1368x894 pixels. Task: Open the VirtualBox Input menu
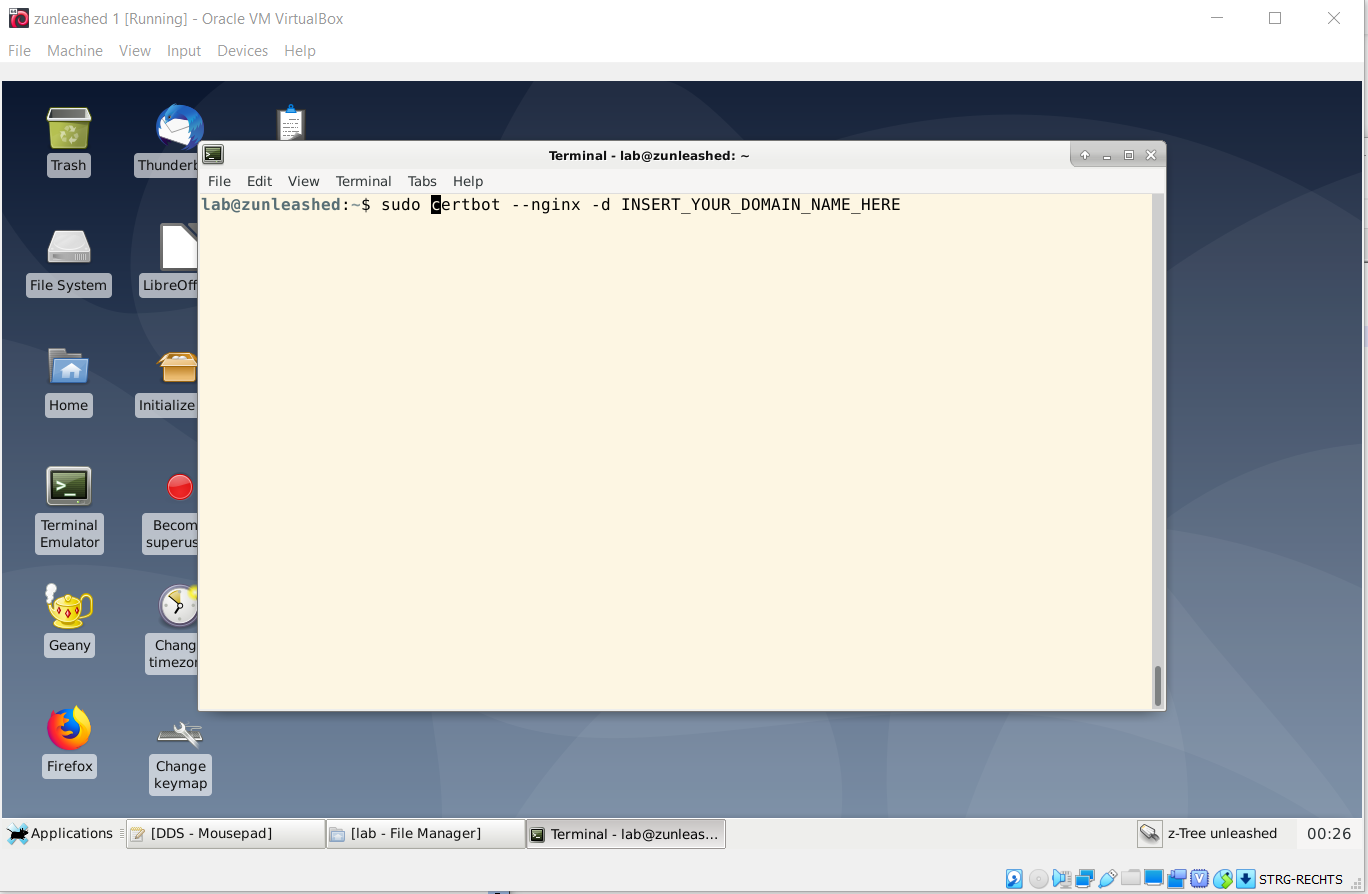(184, 51)
